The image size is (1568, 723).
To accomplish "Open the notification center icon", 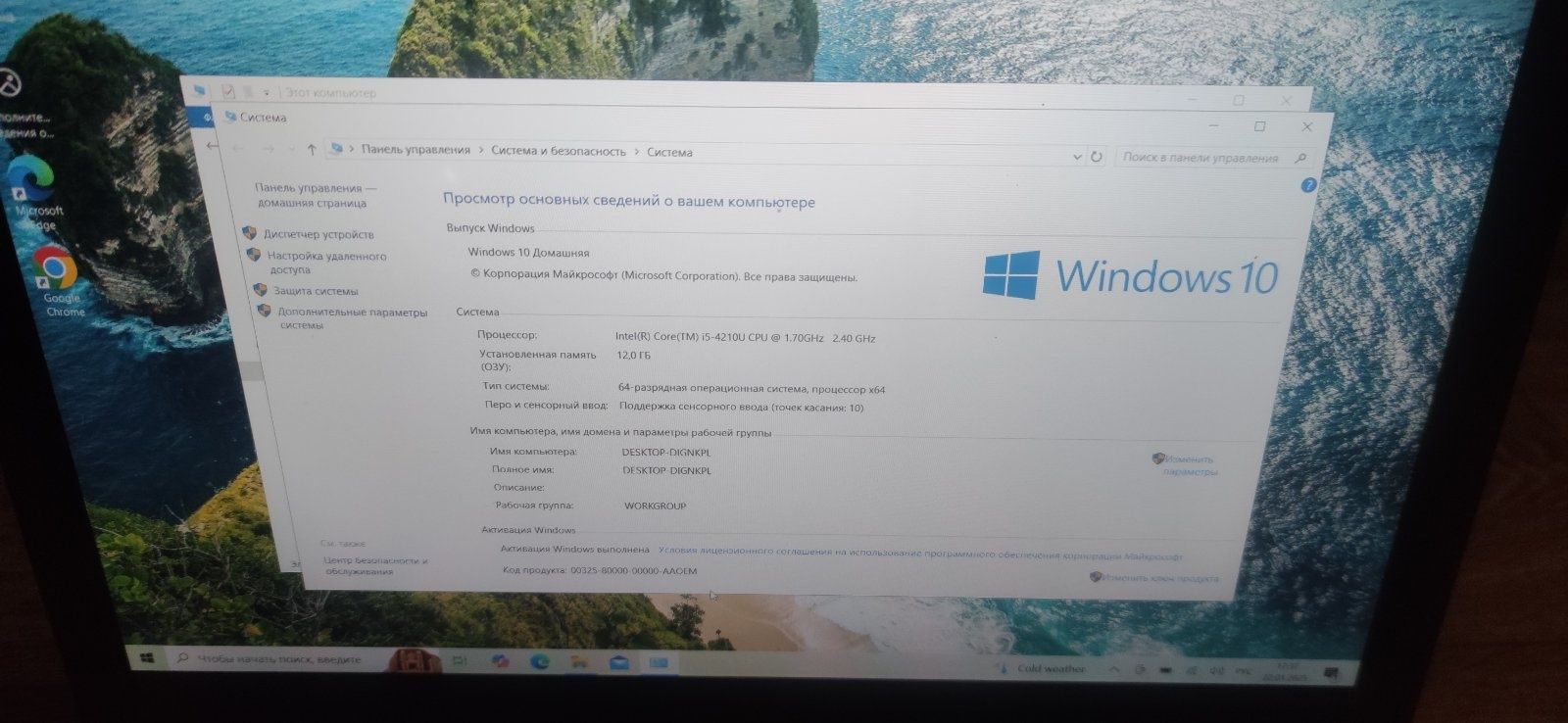I will tap(1331, 674).
